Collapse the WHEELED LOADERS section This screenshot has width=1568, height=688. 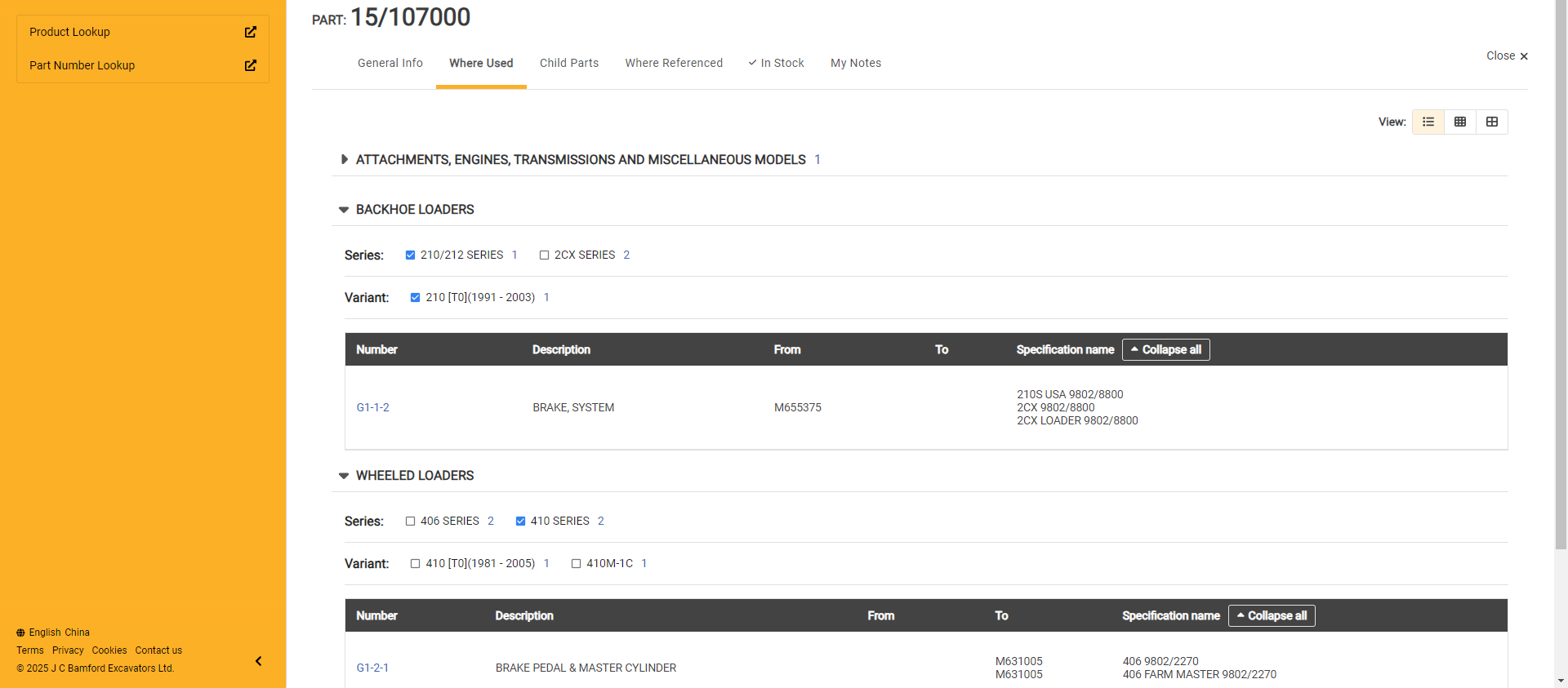point(344,476)
